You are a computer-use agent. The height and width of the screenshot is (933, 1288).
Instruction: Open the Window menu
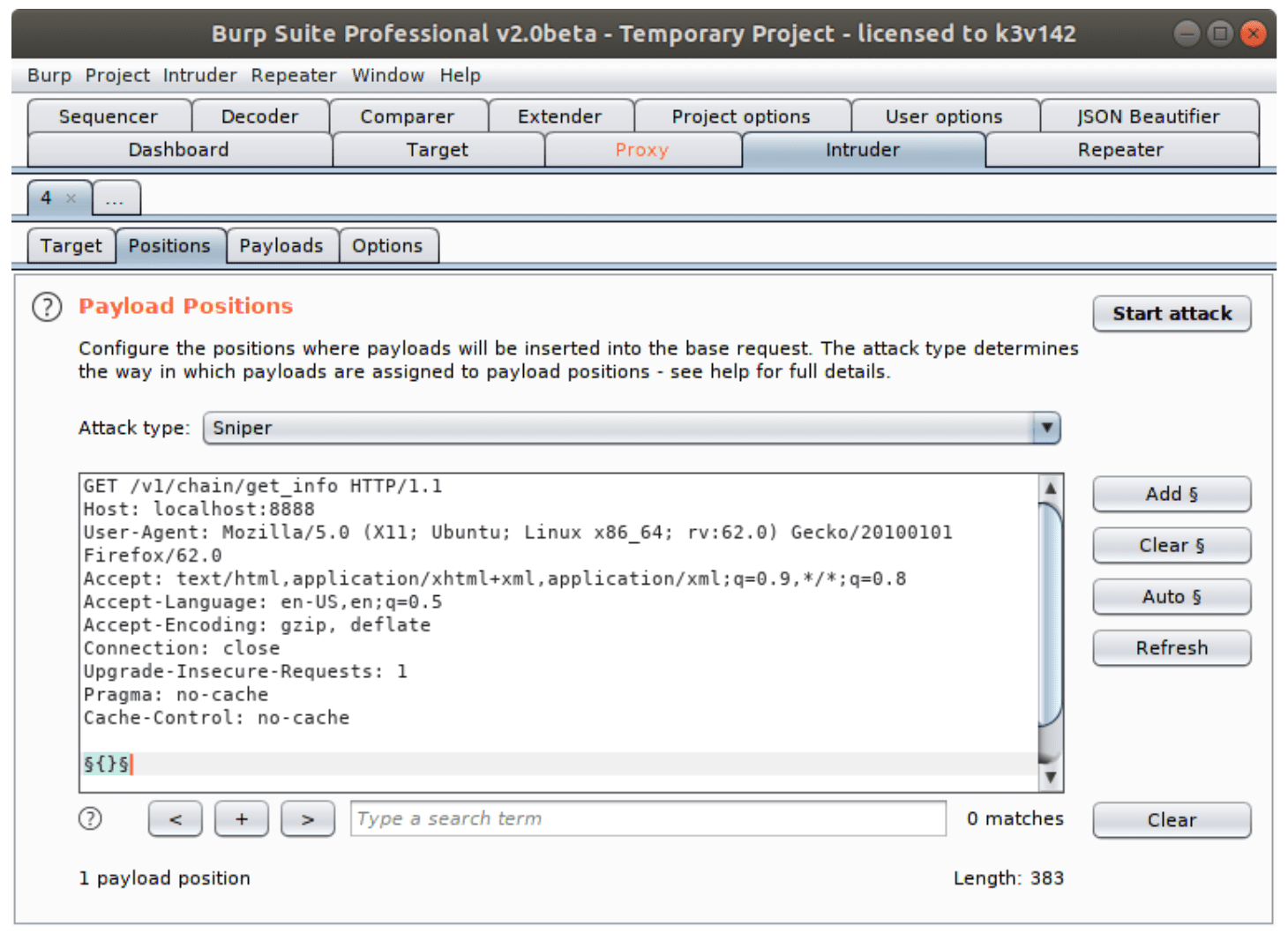click(x=388, y=76)
